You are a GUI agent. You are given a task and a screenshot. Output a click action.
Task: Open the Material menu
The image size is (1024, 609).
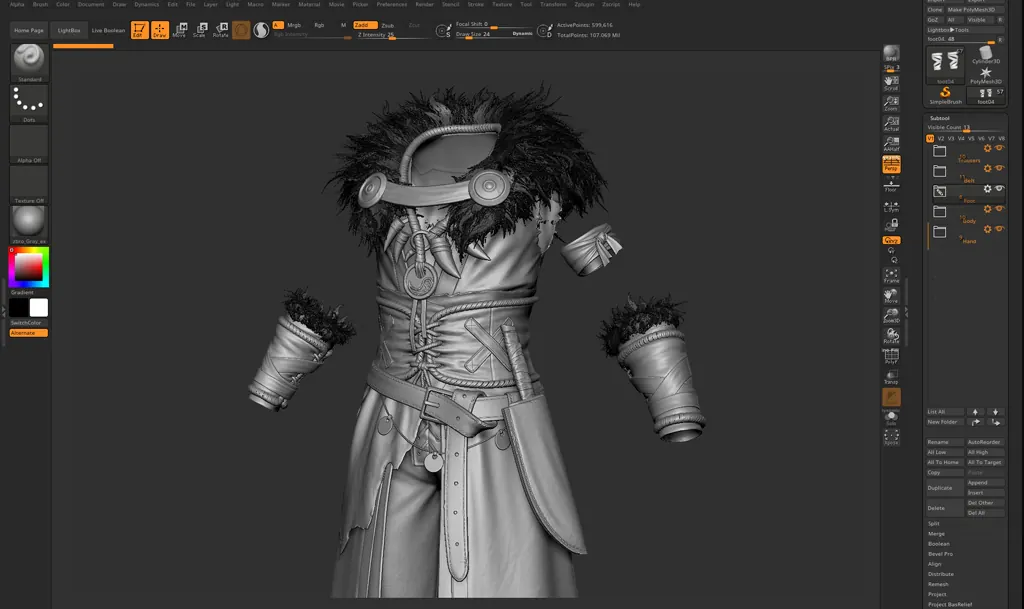click(x=310, y=4)
